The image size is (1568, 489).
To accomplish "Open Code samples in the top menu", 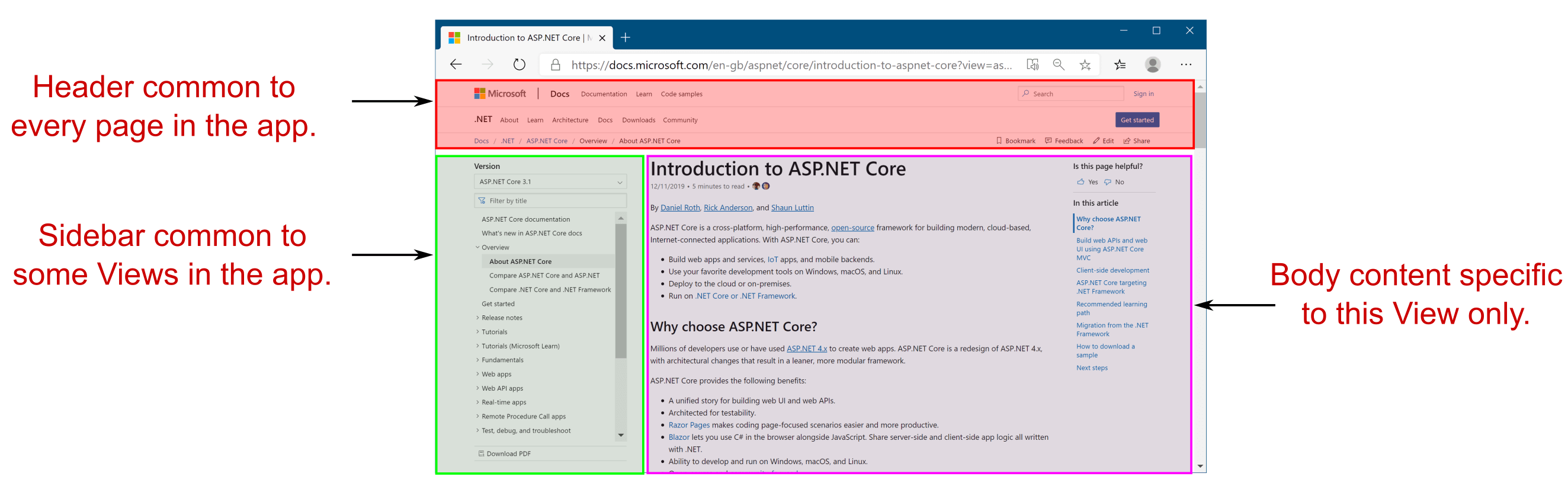I will [x=681, y=94].
